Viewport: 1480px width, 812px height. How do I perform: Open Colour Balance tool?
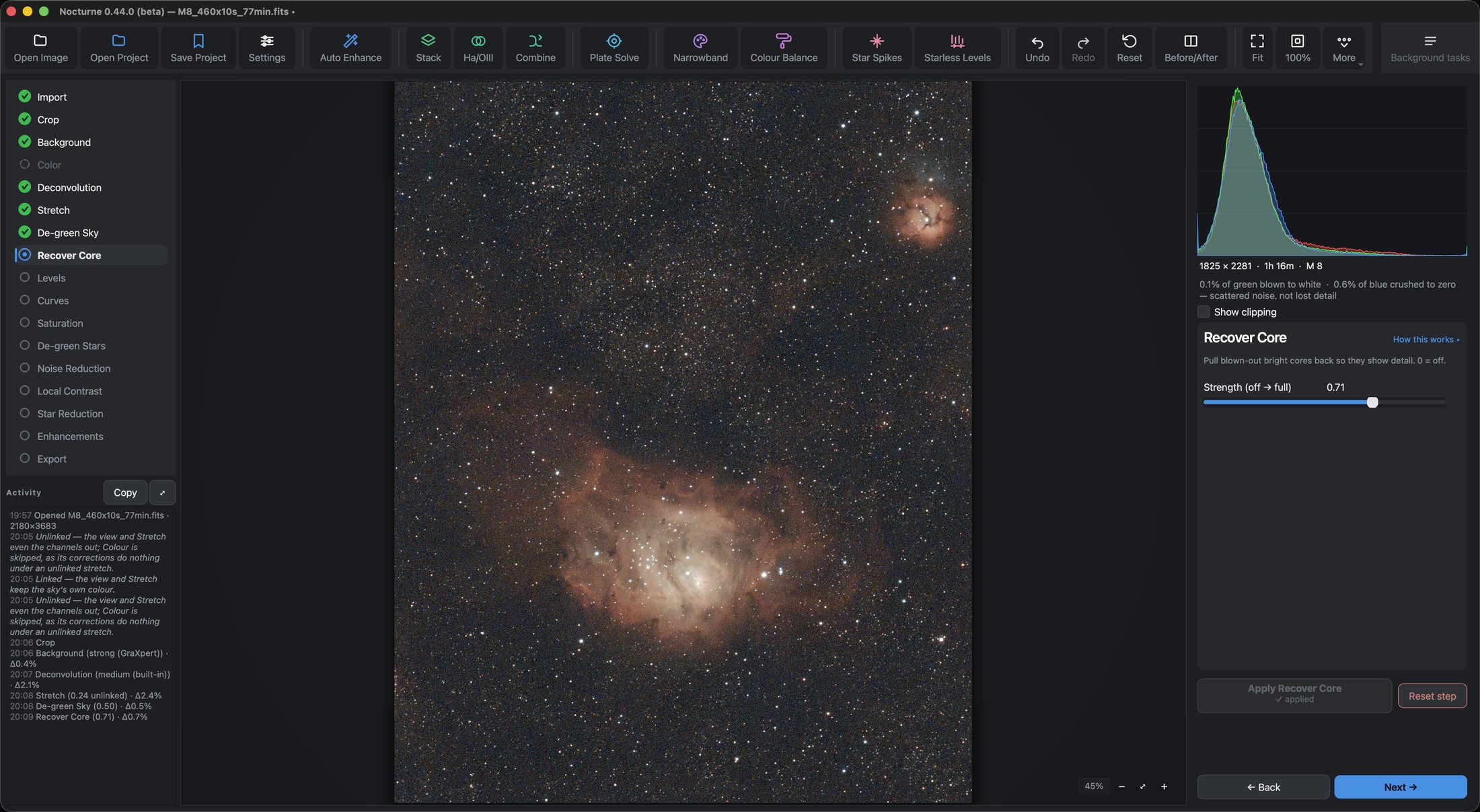tap(784, 48)
